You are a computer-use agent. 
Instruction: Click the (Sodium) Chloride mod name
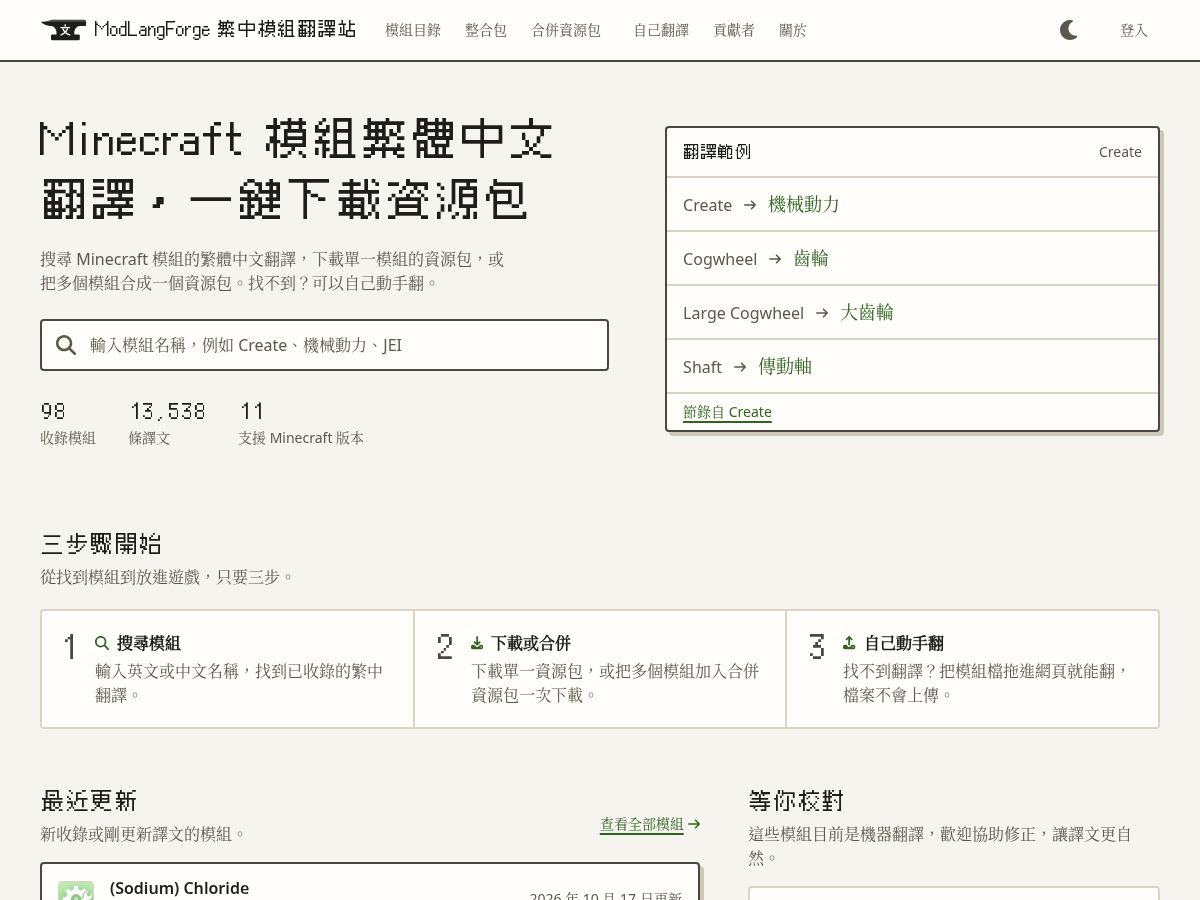tap(179, 888)
